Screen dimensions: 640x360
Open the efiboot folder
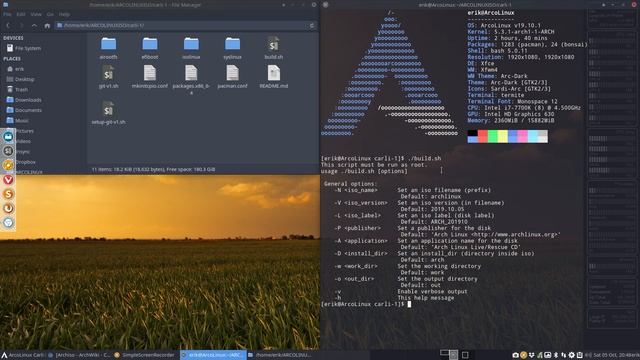pyautogui.click(x=150, y=48)
